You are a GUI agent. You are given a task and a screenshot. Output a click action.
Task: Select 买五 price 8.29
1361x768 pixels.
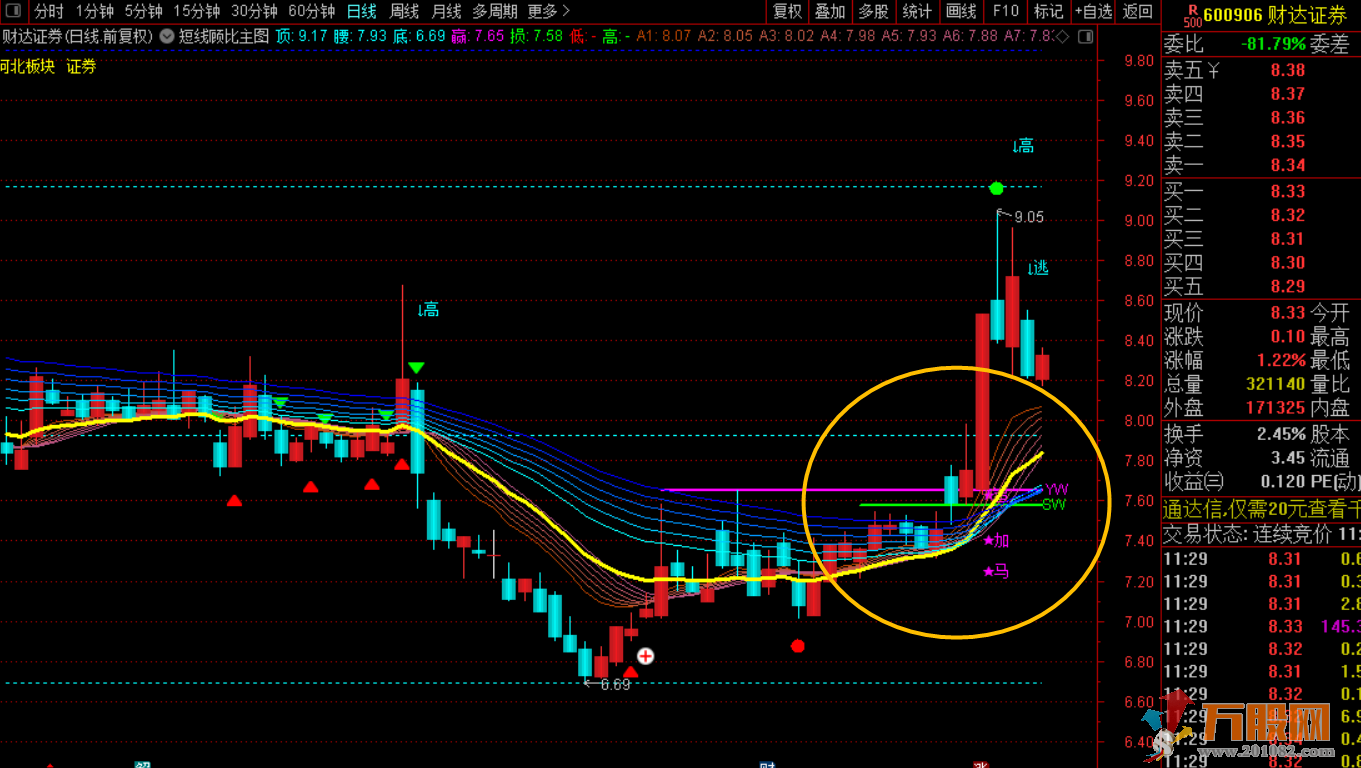1288,287
